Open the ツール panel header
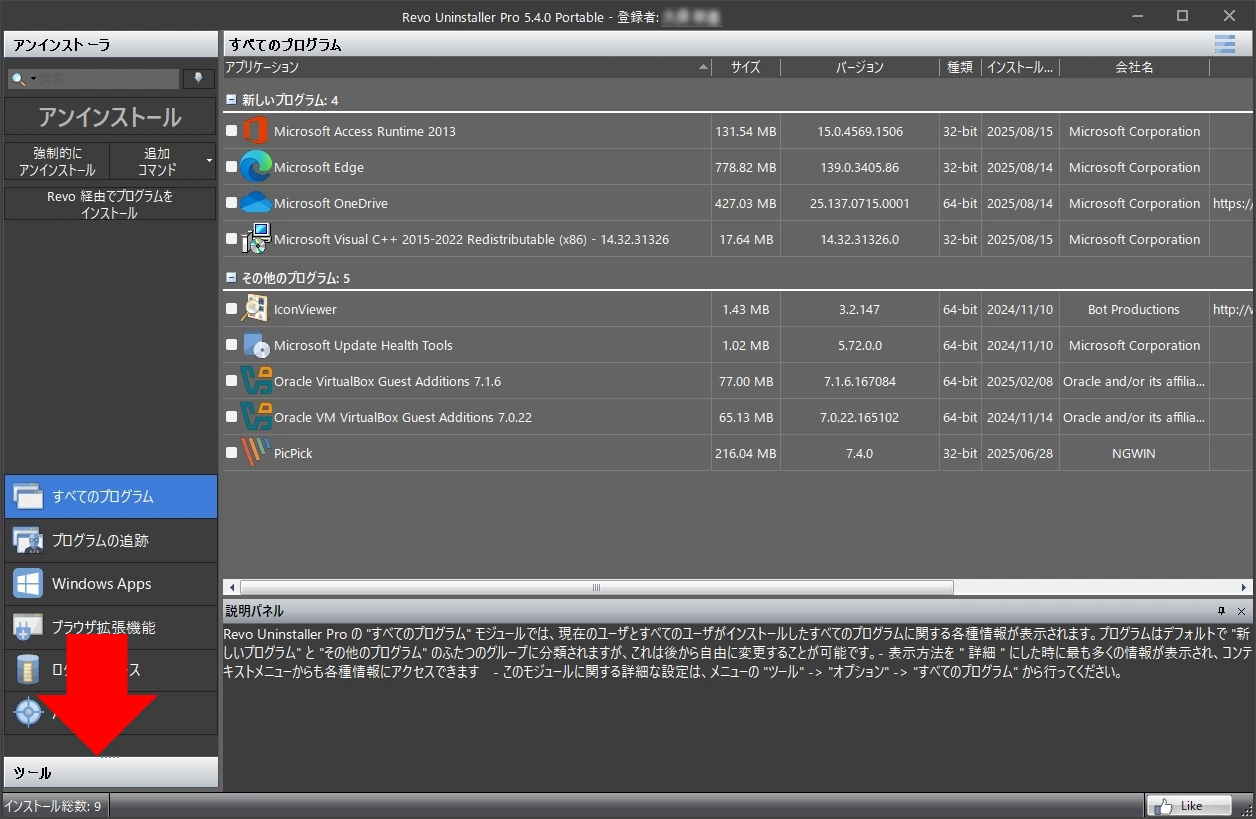This screenshot has height=819, width=1256. 111,773
